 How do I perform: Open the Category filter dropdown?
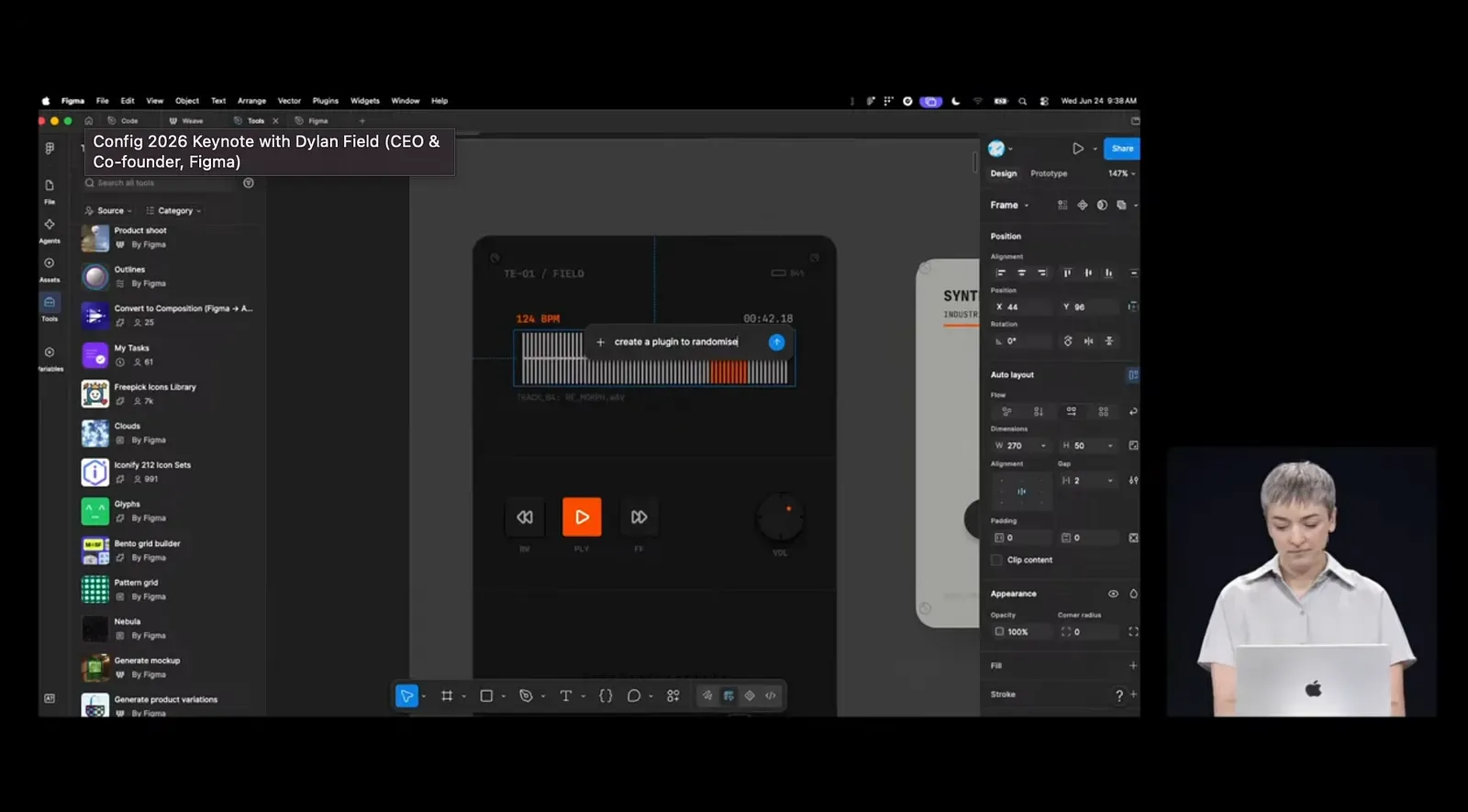tap(174, 211)
